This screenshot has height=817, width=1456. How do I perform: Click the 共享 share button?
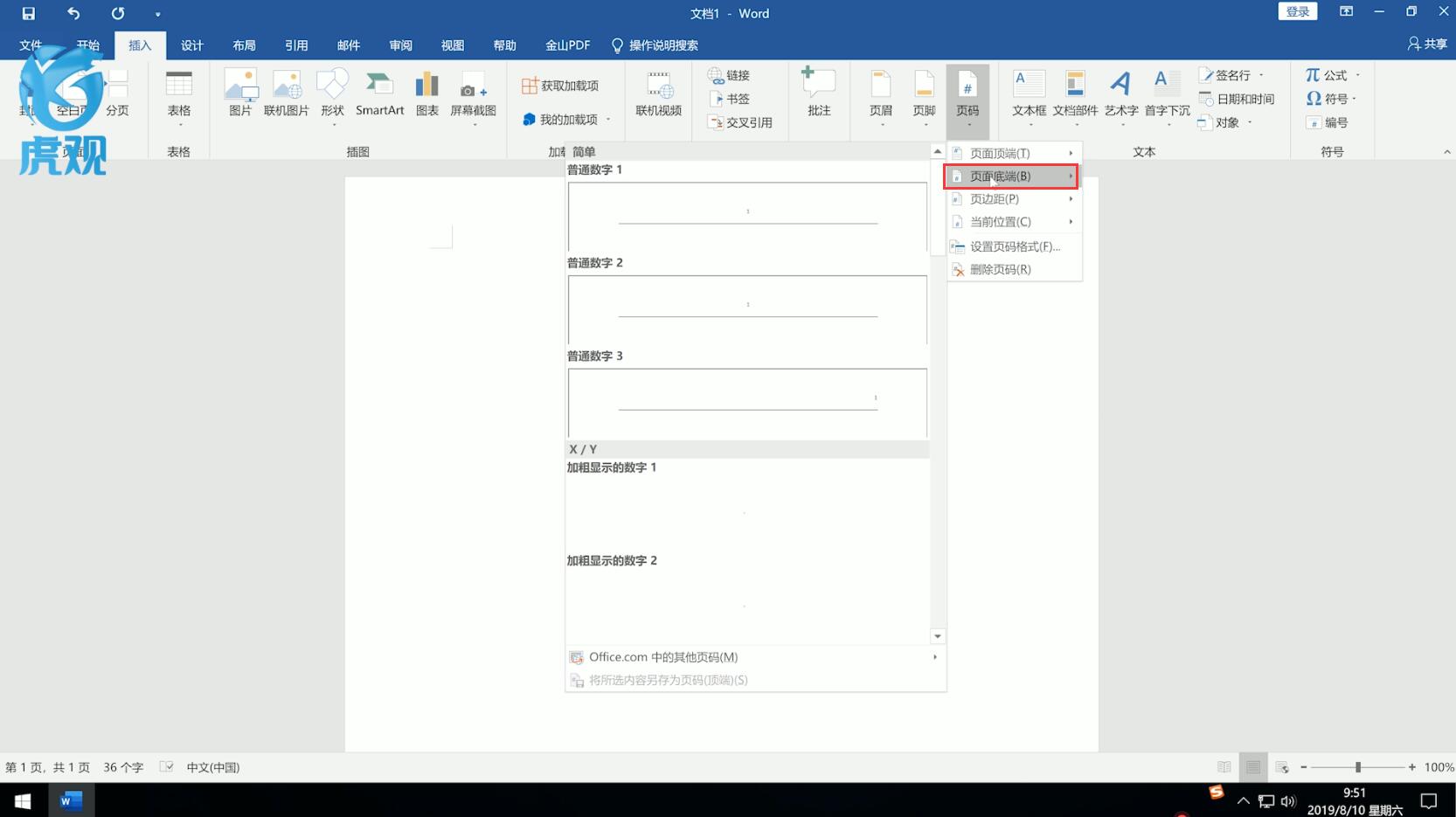1427,44
